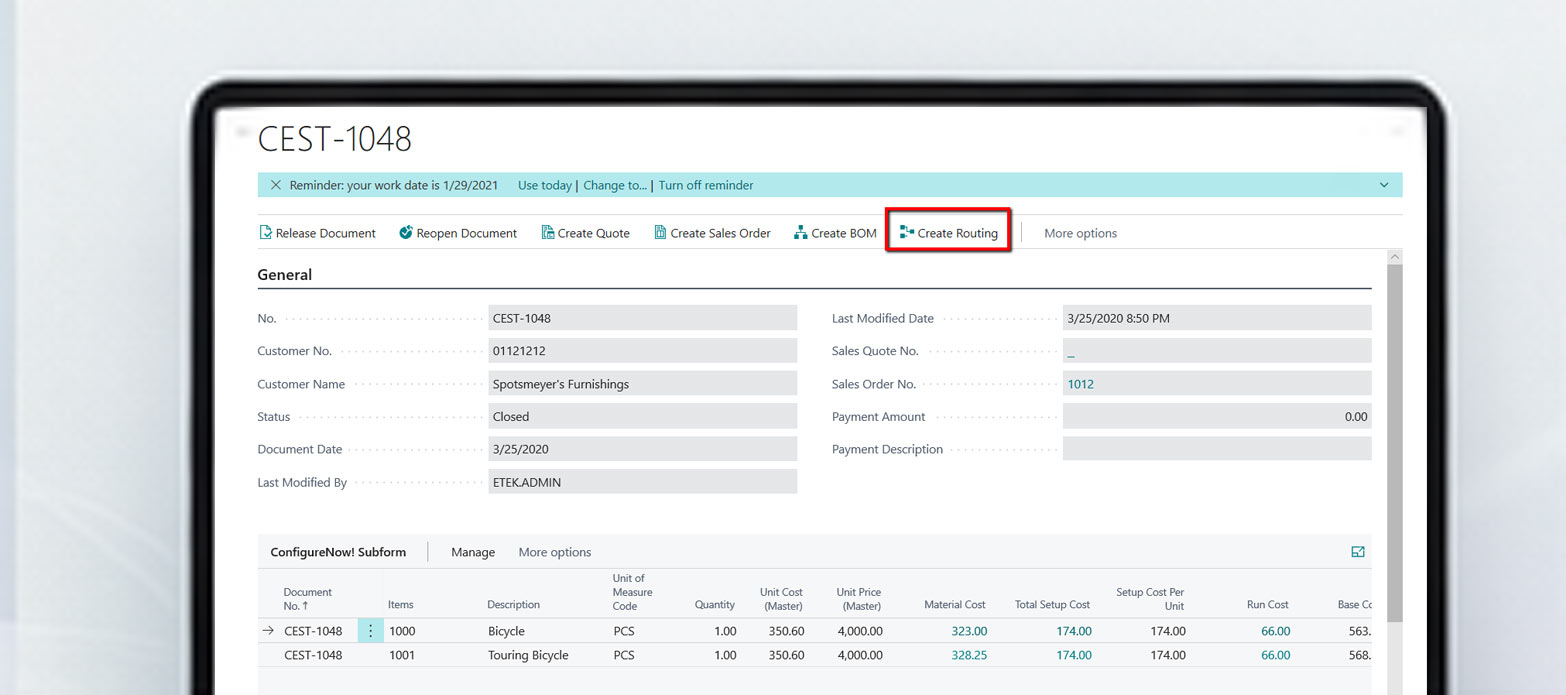The height and width of the screenshot is (695, 1566).
Task: Sort by the Document No. column header
Action: [x=307, y=598]
